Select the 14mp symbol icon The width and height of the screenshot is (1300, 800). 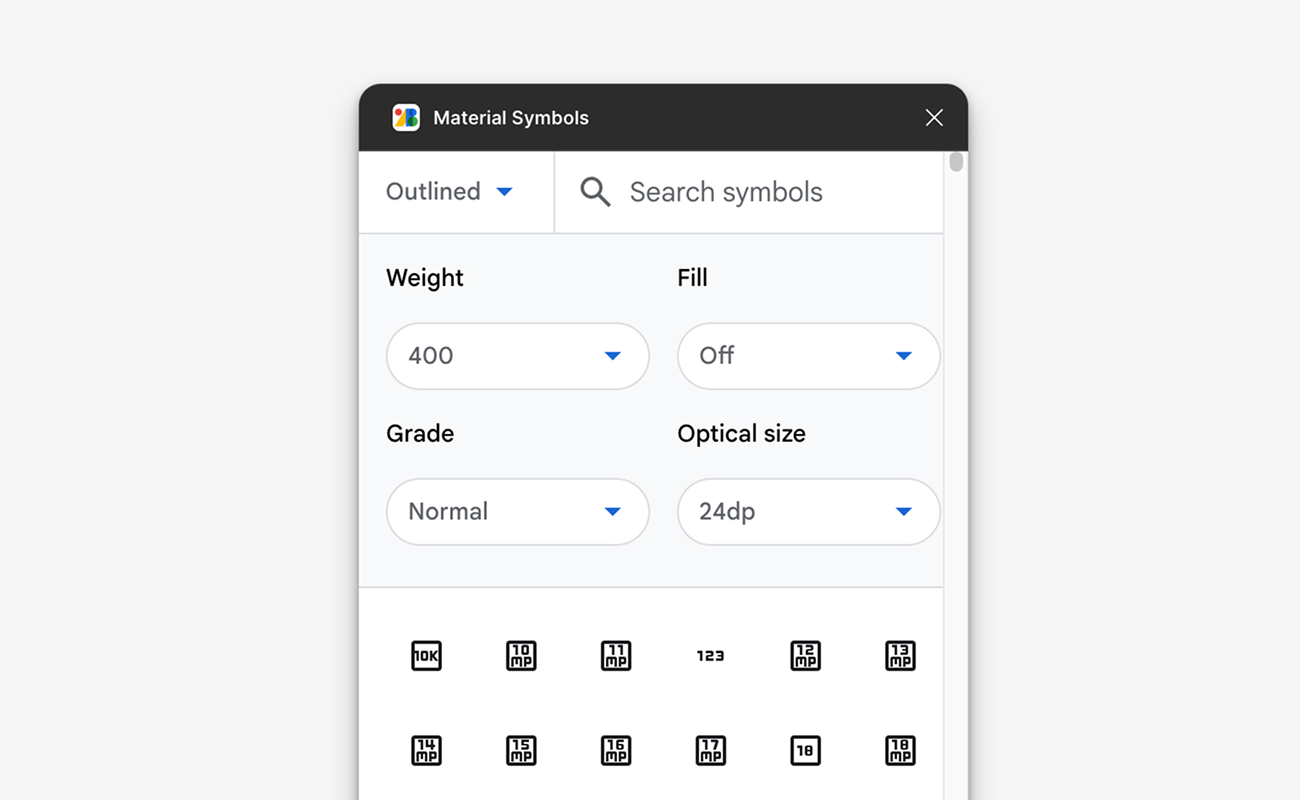(426, 750)
